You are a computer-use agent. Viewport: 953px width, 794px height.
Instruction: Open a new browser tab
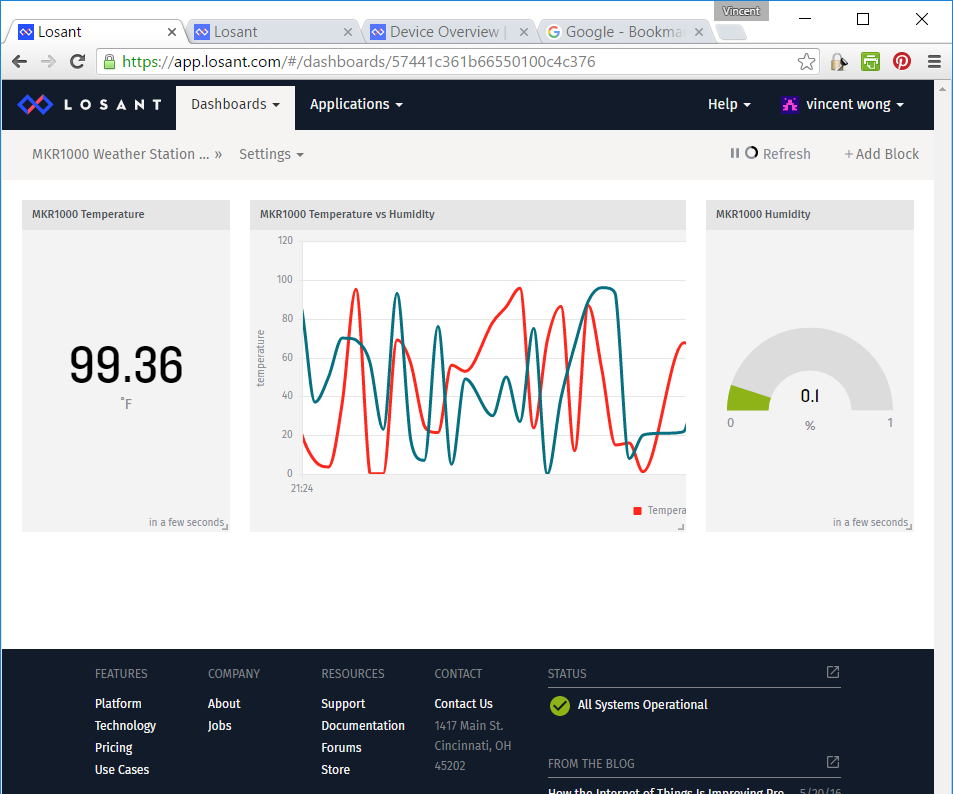(731, 32)
